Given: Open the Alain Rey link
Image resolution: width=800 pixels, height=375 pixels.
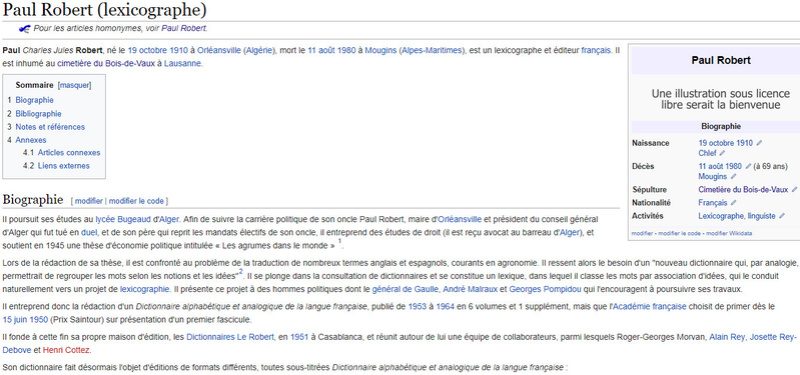Looking at the screenshot, I should point(728,337).
